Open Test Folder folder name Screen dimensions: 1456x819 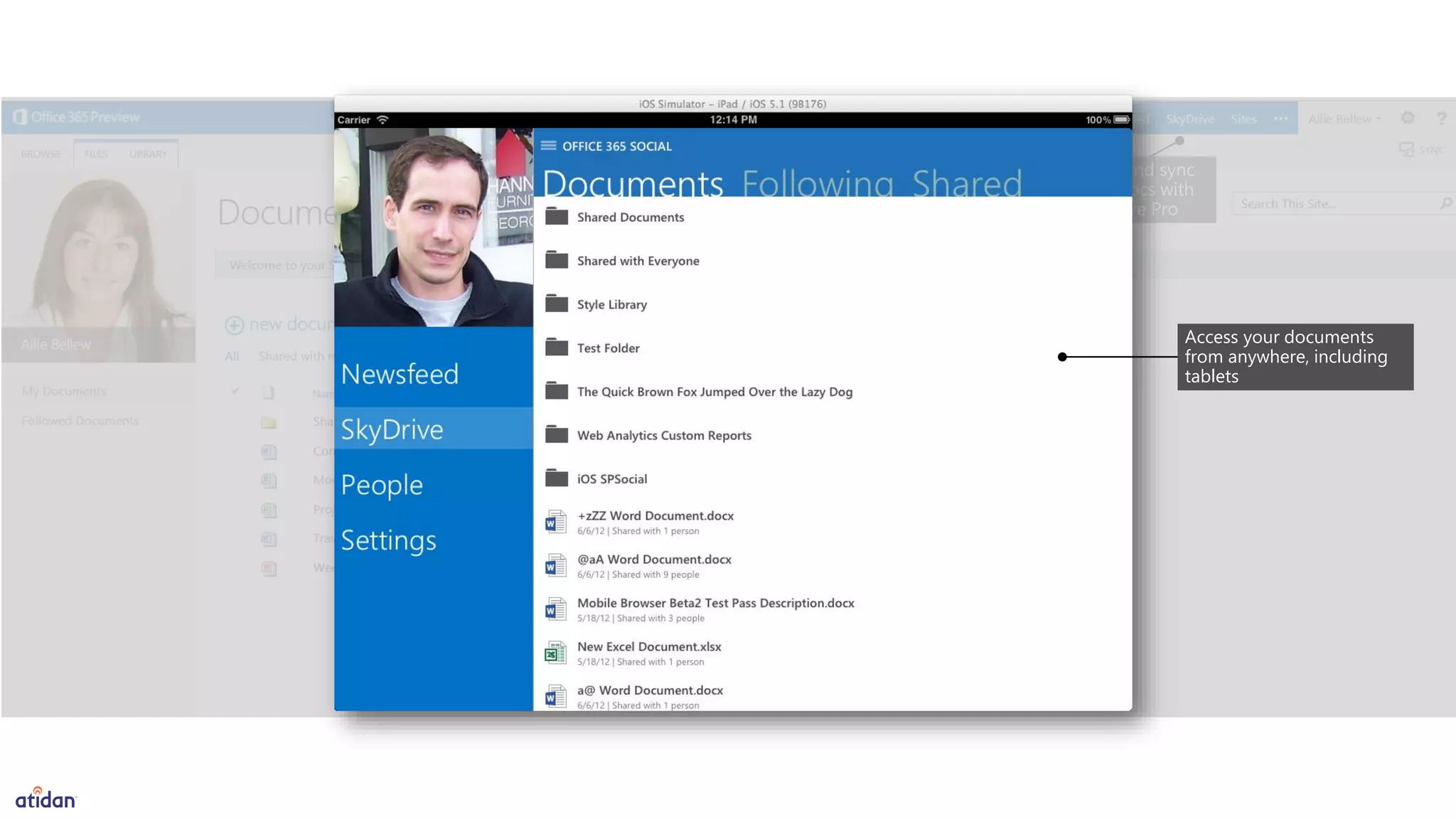pos(608,348)
